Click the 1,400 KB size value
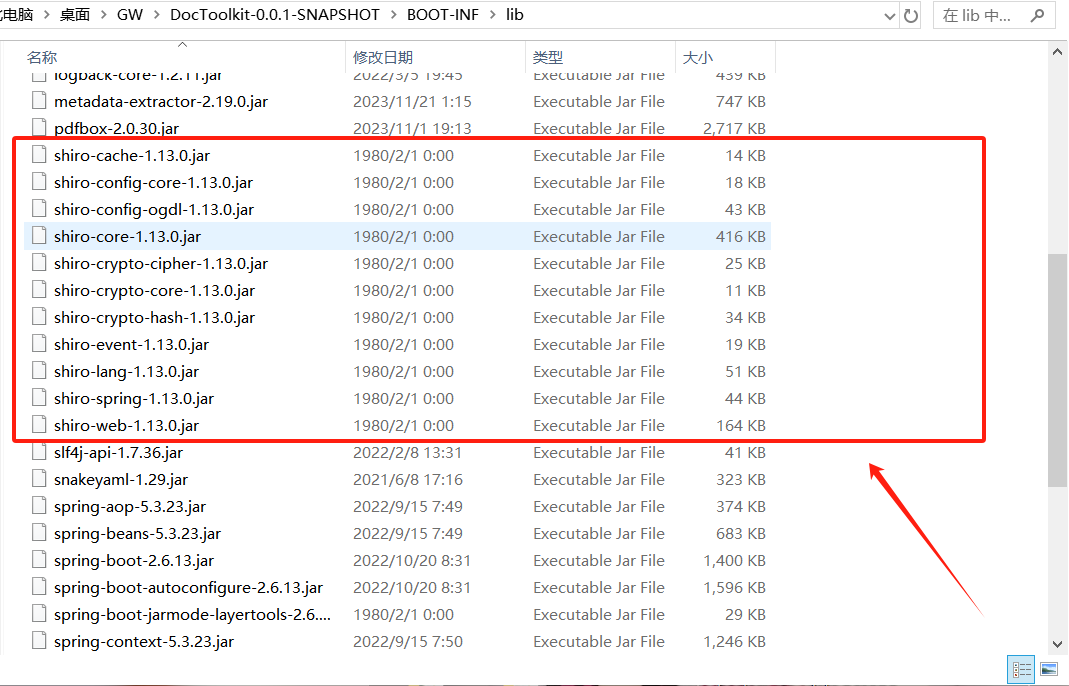Viewport: 1069px width, 686px height. click(x=734, y=561)
